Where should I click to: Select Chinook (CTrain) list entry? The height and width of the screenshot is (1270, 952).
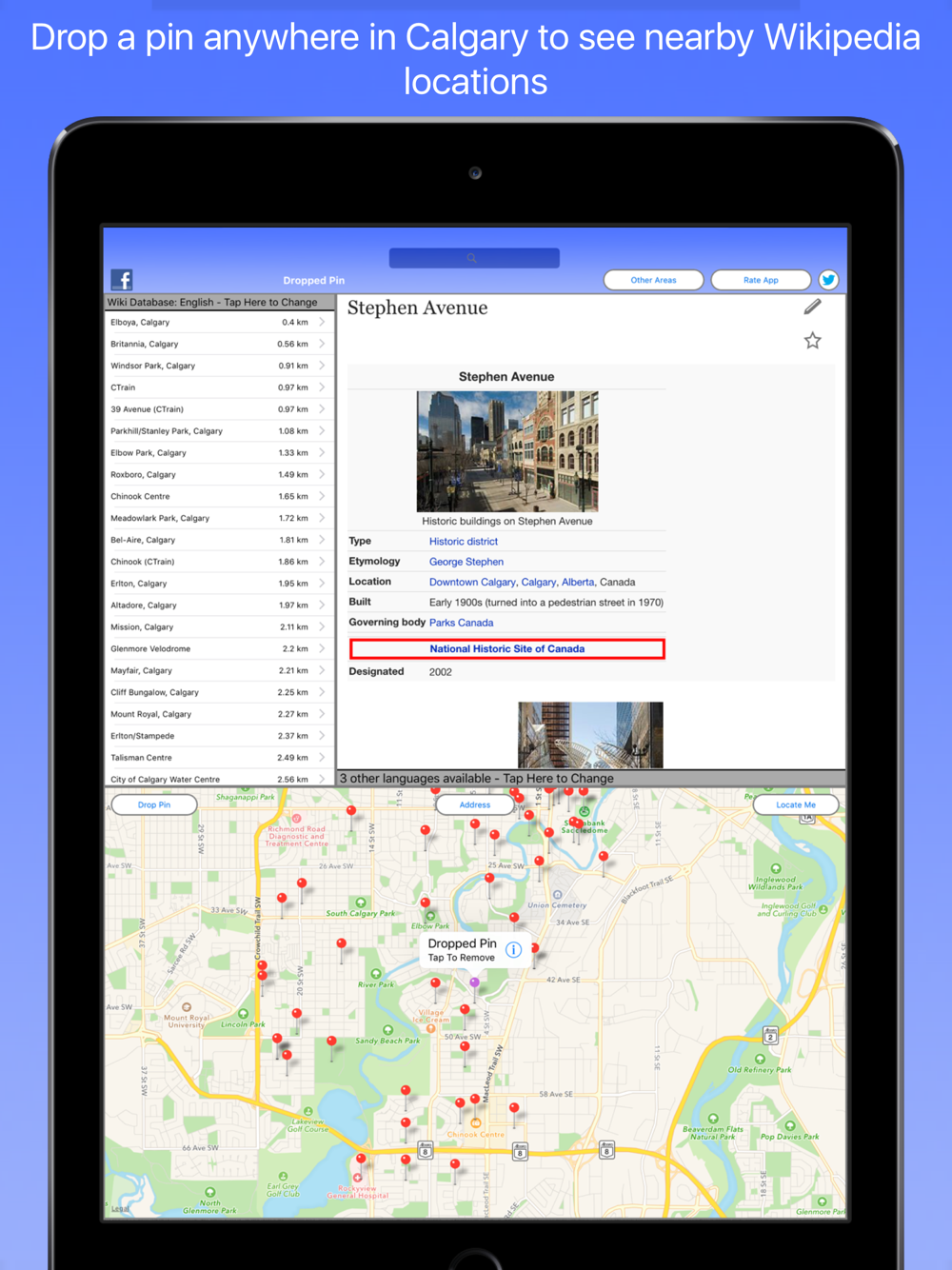click(x=219, y=562)
